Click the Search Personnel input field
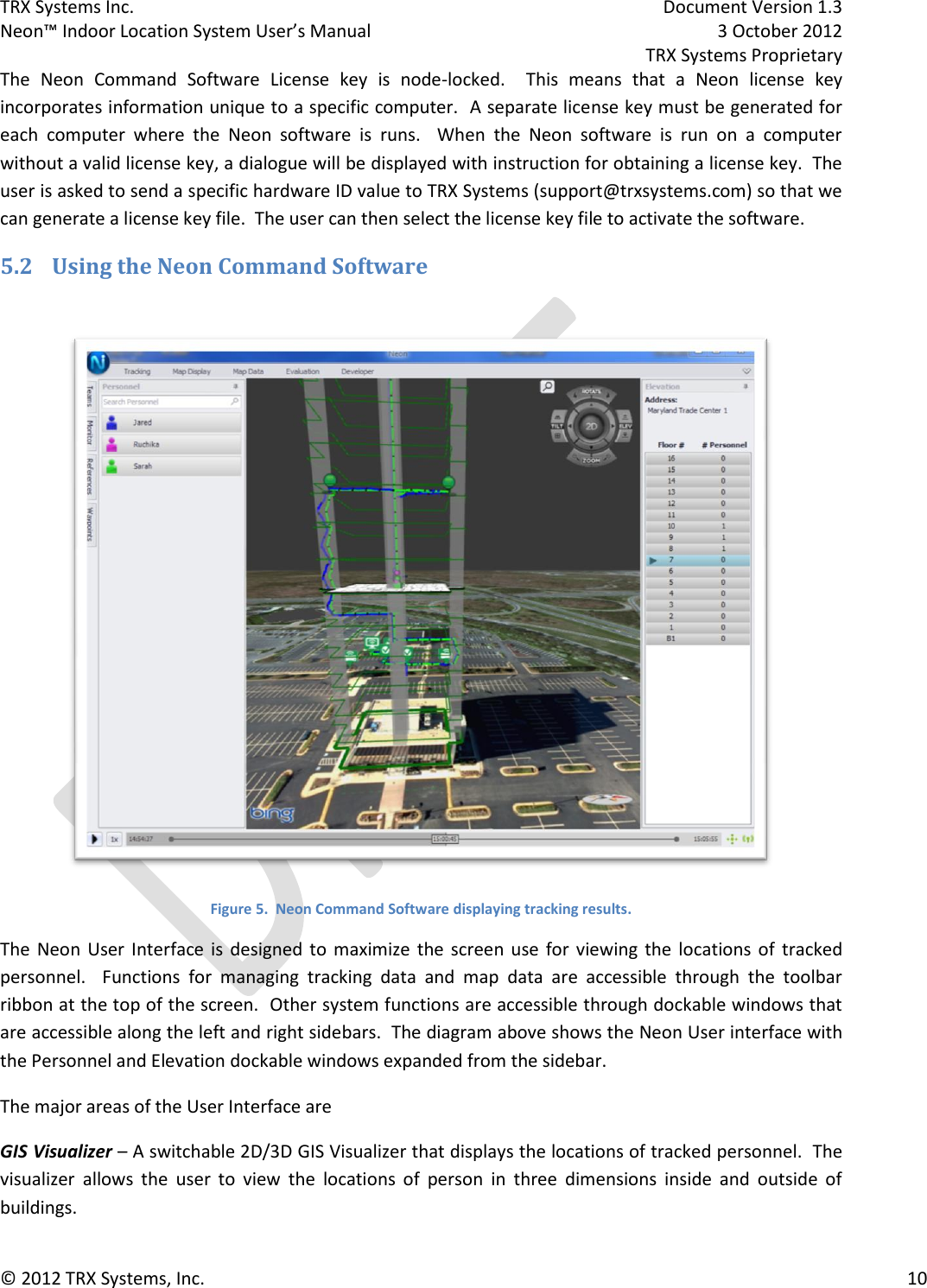927x1288 pixels. pyautogui.click(x=170, y=402)
